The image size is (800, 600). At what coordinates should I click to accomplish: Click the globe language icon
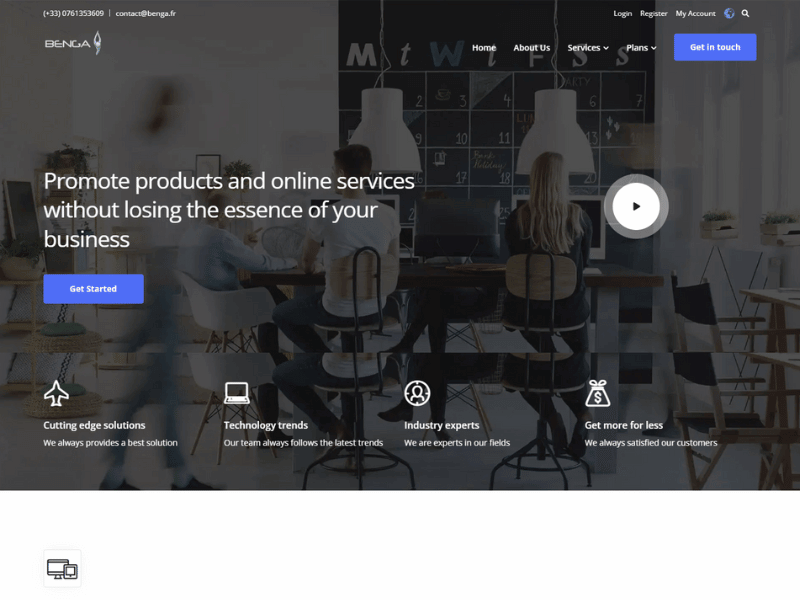[x=729, y=13]
